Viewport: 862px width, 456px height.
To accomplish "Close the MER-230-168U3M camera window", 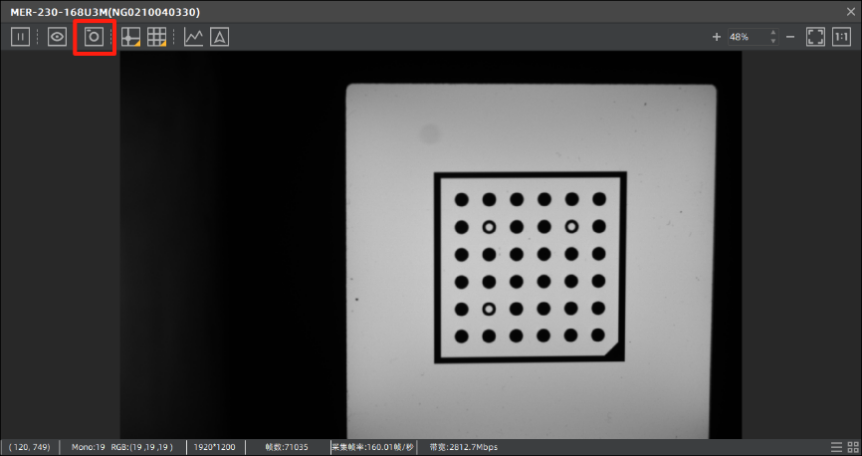I will 848,11.
